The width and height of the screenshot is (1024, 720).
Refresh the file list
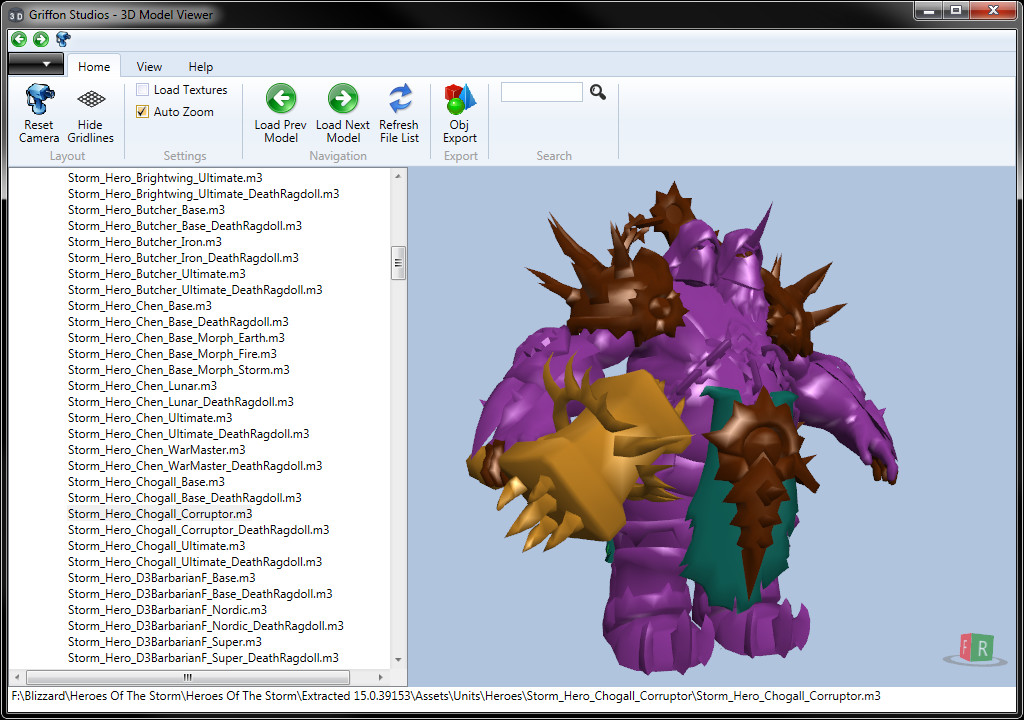pyautogui.click(x=399, y=114)
